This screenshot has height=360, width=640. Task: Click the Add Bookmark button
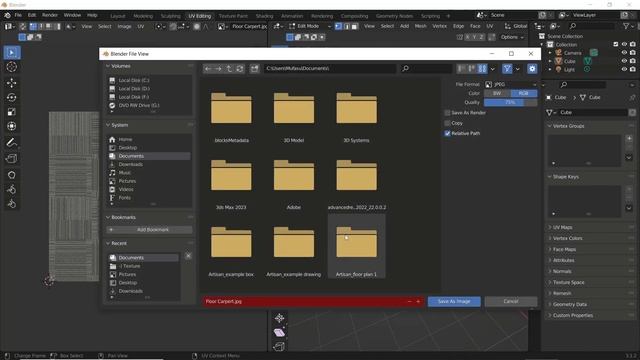click(149, 230)
